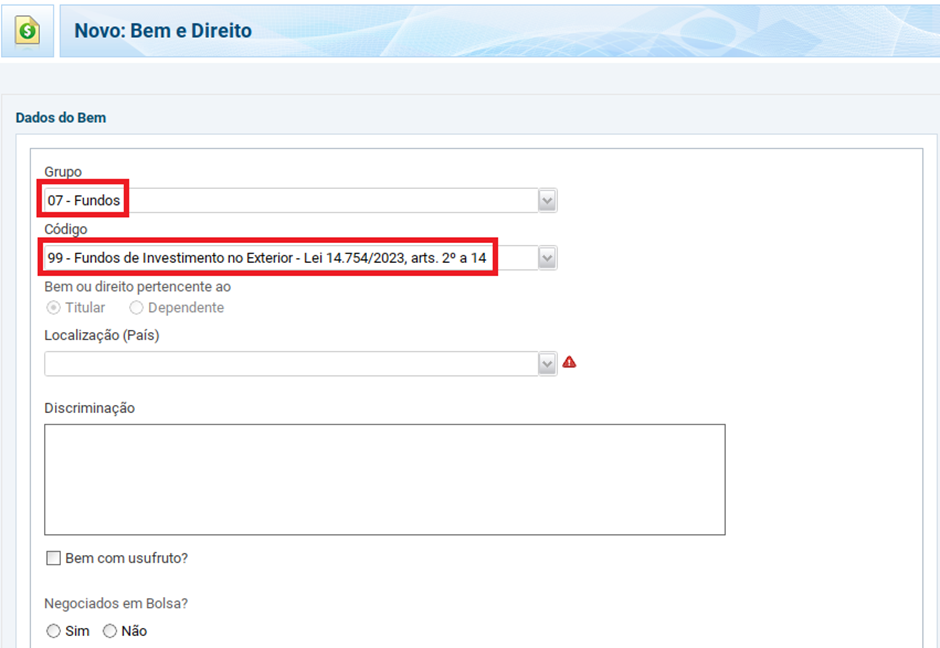Open the Localização (País) dropdown arrow

click(x=547, y=363)
